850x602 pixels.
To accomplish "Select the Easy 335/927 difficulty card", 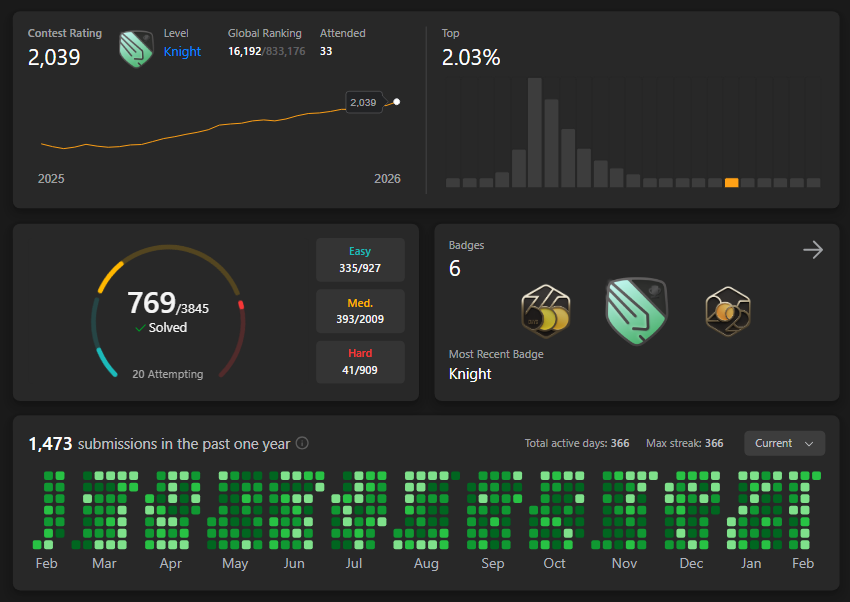I will click(x=360, y=260).
